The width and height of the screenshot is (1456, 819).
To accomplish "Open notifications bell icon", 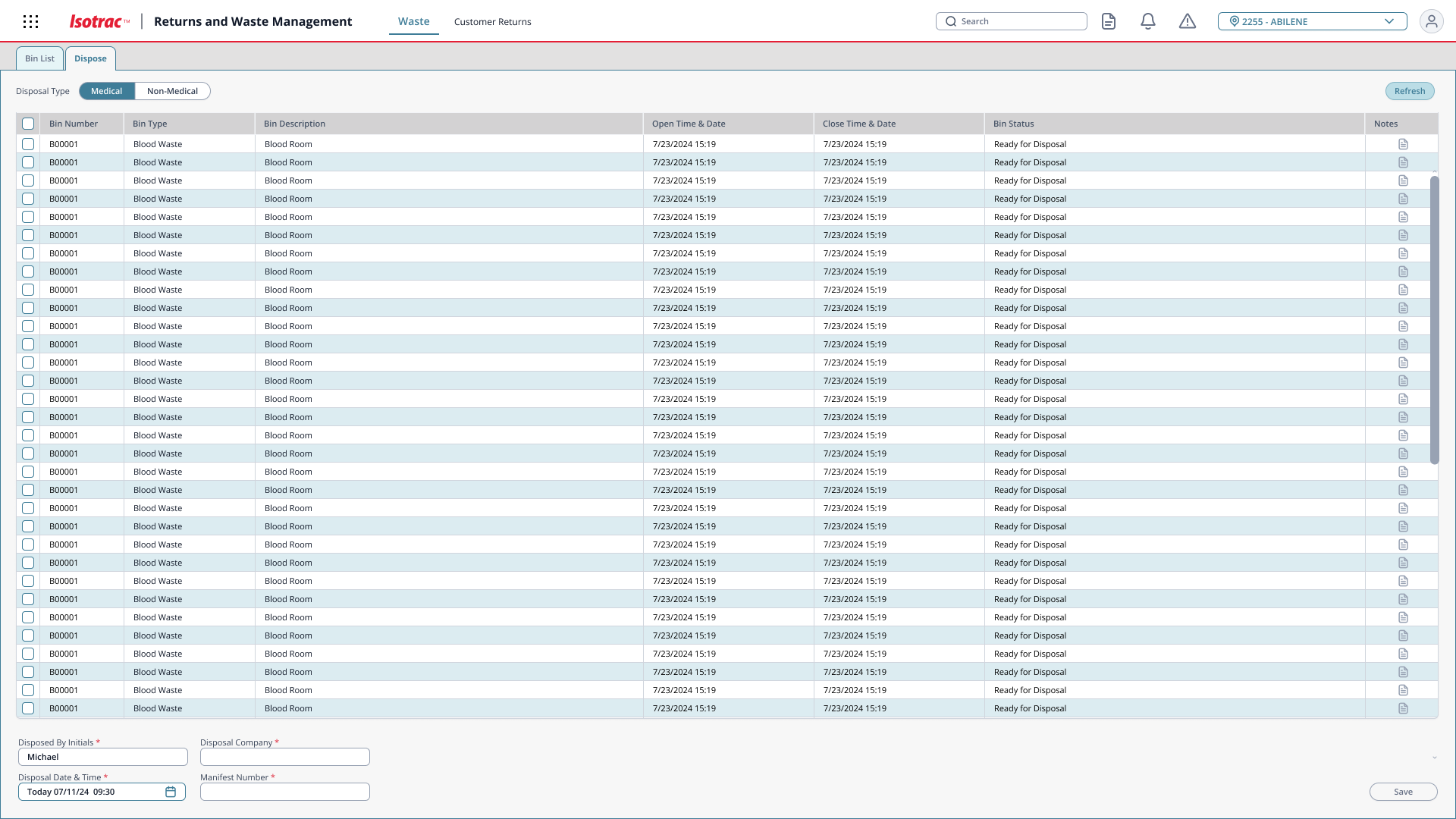I will (1148, 21).
